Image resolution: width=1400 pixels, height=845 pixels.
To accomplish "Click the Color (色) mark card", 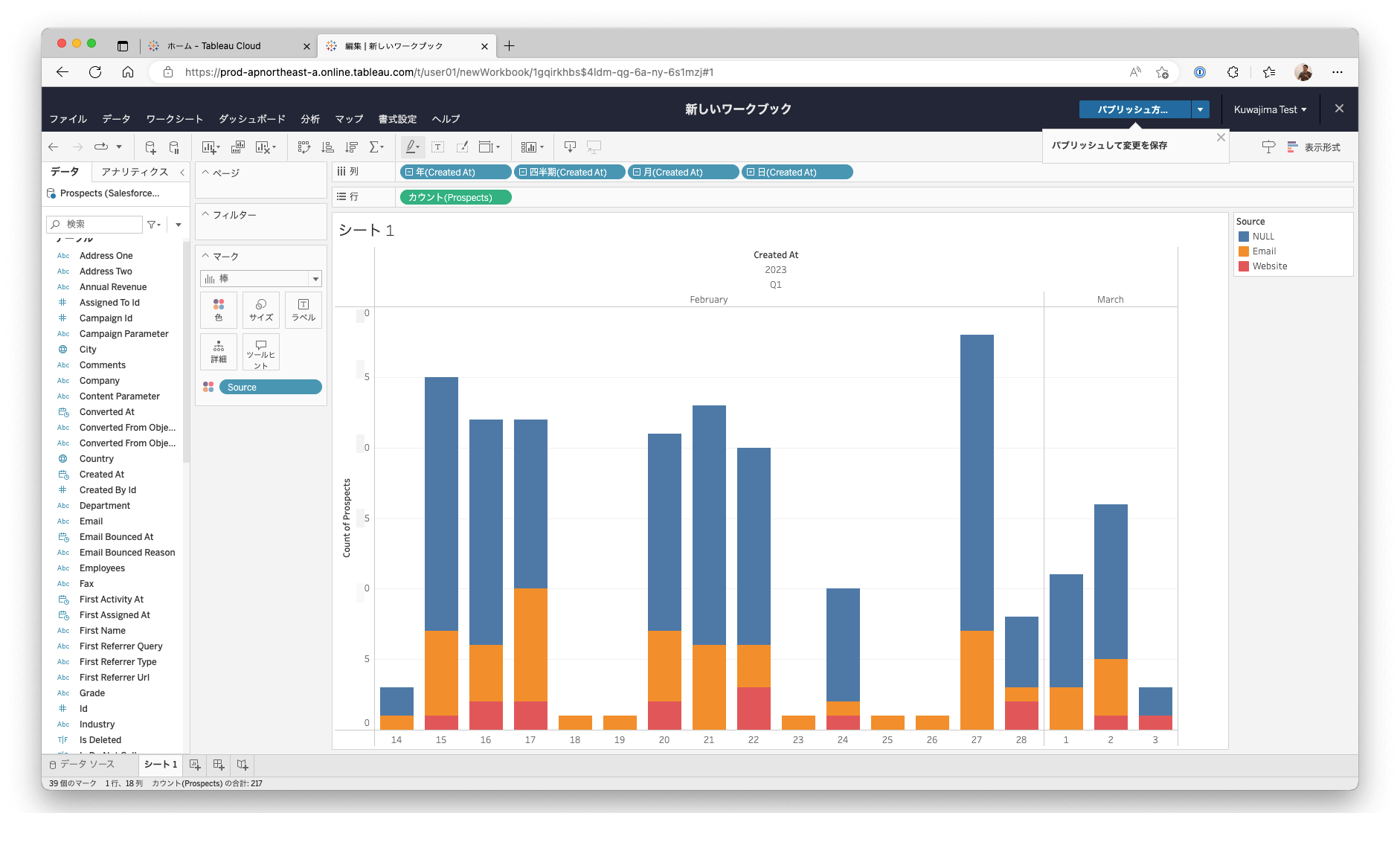I will (x=219, y=310).
